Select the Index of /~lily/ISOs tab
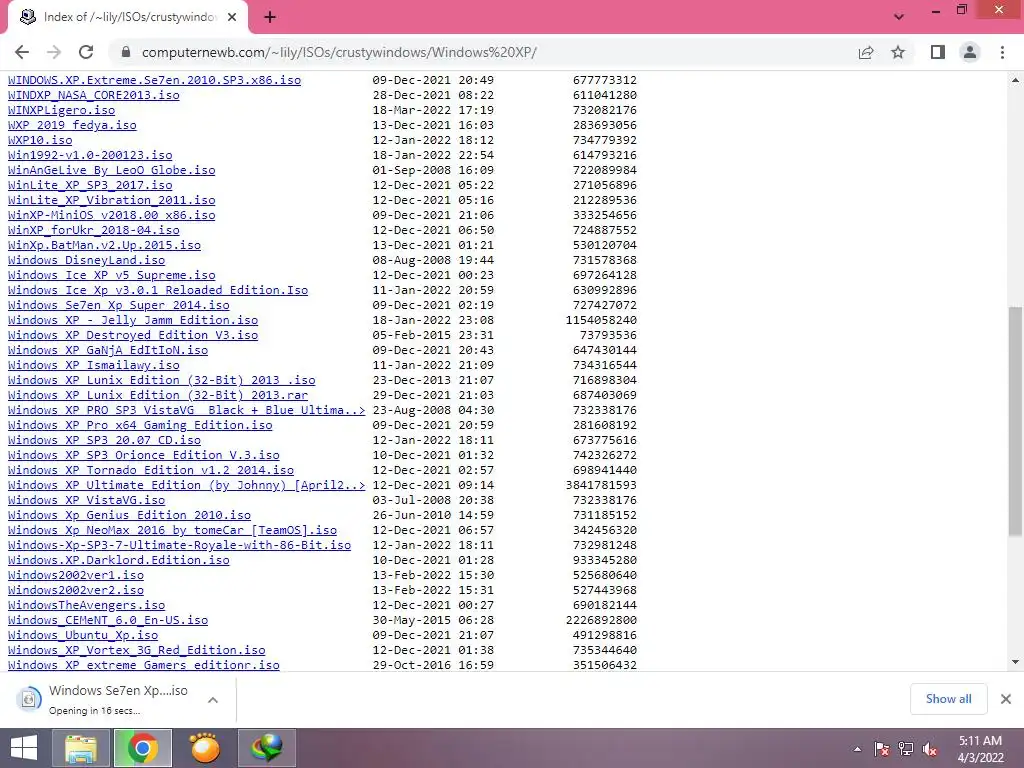The image size is (1024, 768). [127, 18]
